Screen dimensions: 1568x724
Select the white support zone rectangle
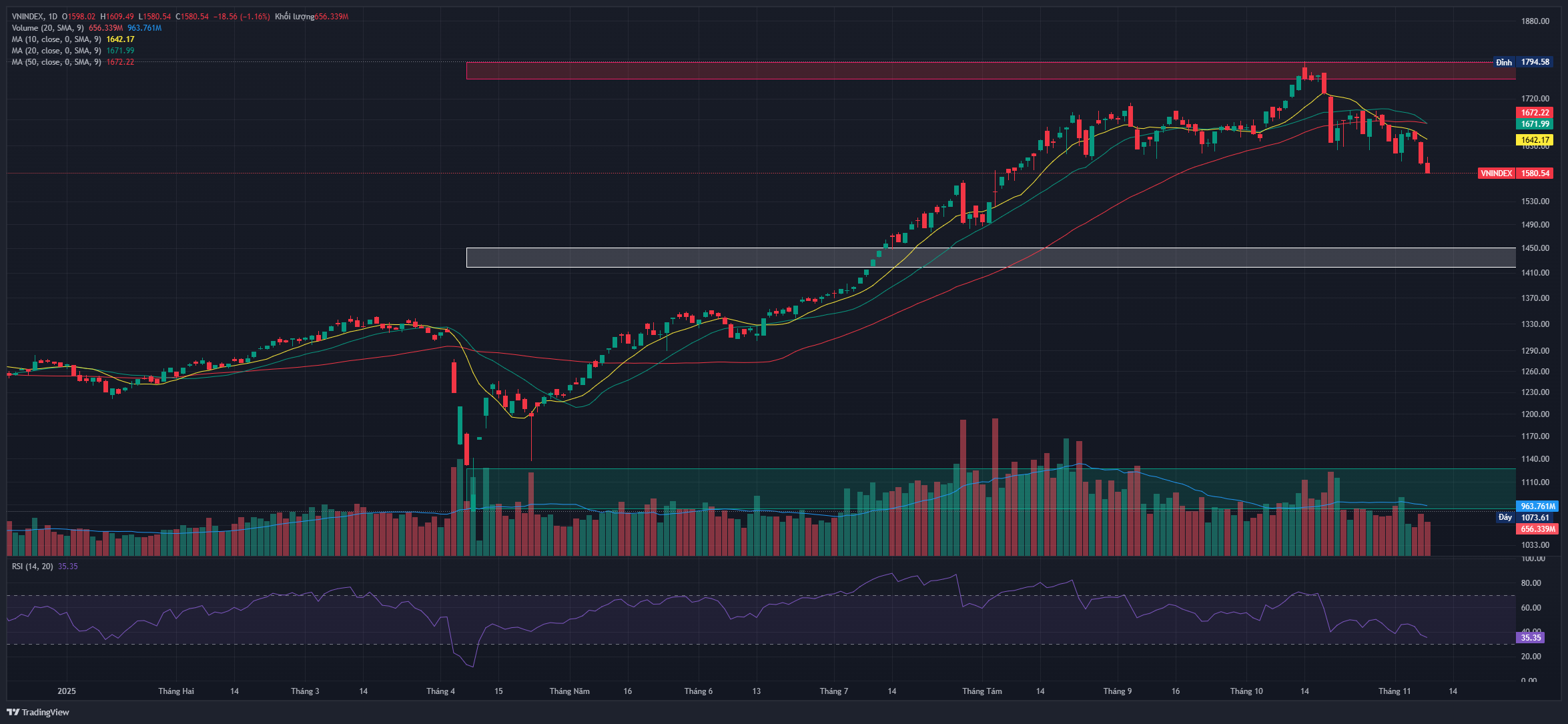coord(667,258)
